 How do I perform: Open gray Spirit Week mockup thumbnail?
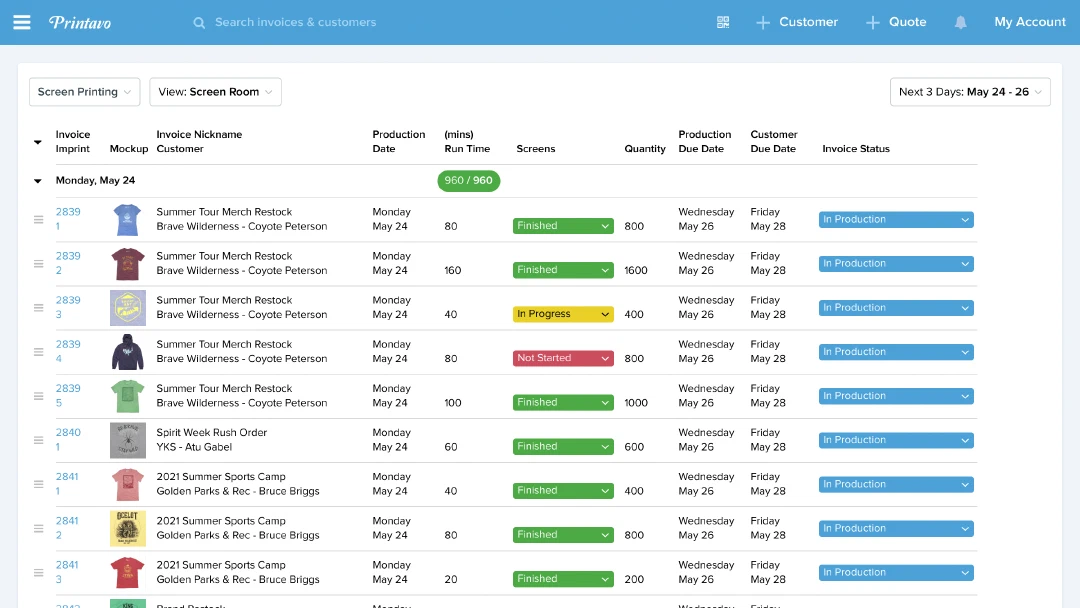127,440
